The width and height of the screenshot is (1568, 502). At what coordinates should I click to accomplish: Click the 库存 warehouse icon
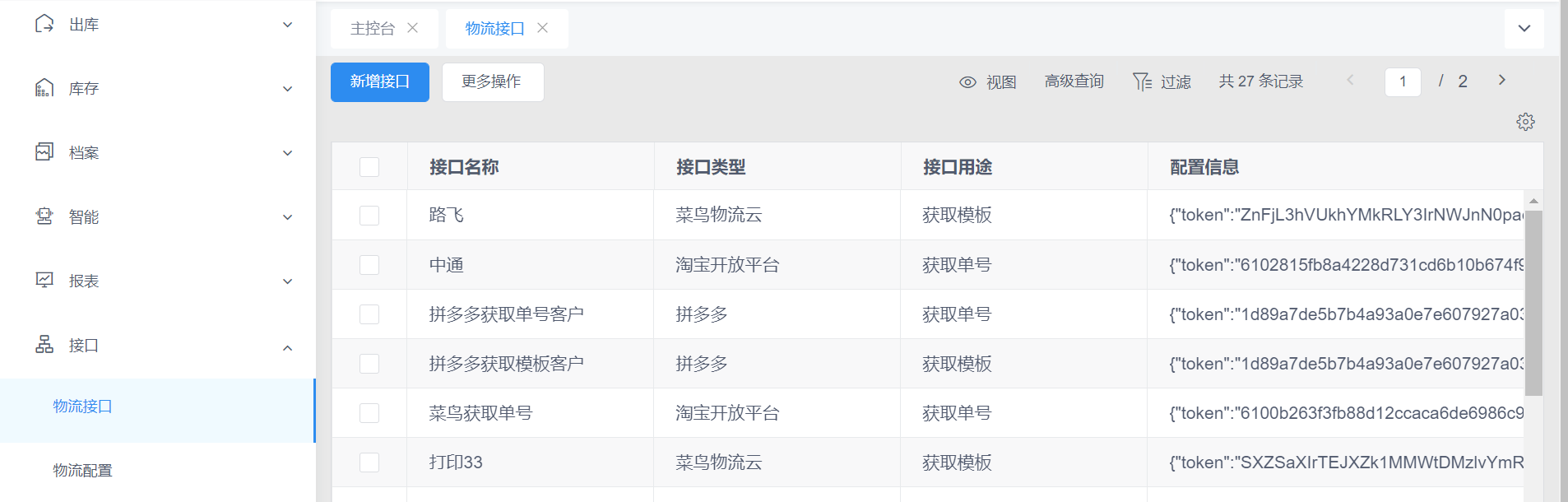coord(44,88)
